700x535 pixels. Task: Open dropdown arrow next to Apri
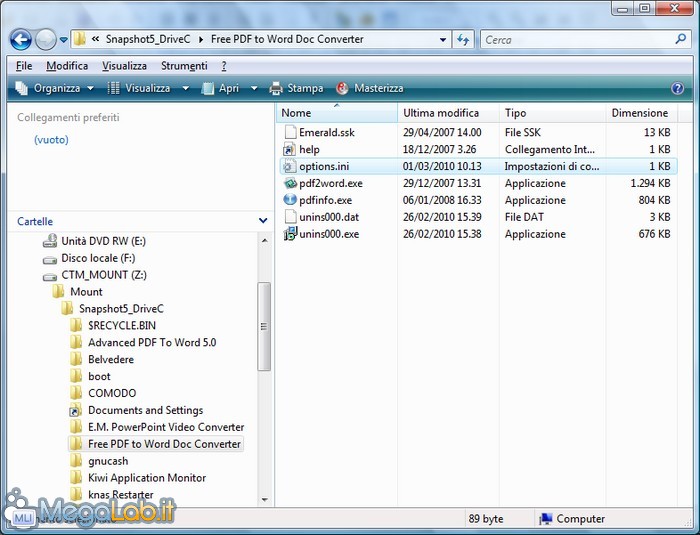tap(254, 88)
